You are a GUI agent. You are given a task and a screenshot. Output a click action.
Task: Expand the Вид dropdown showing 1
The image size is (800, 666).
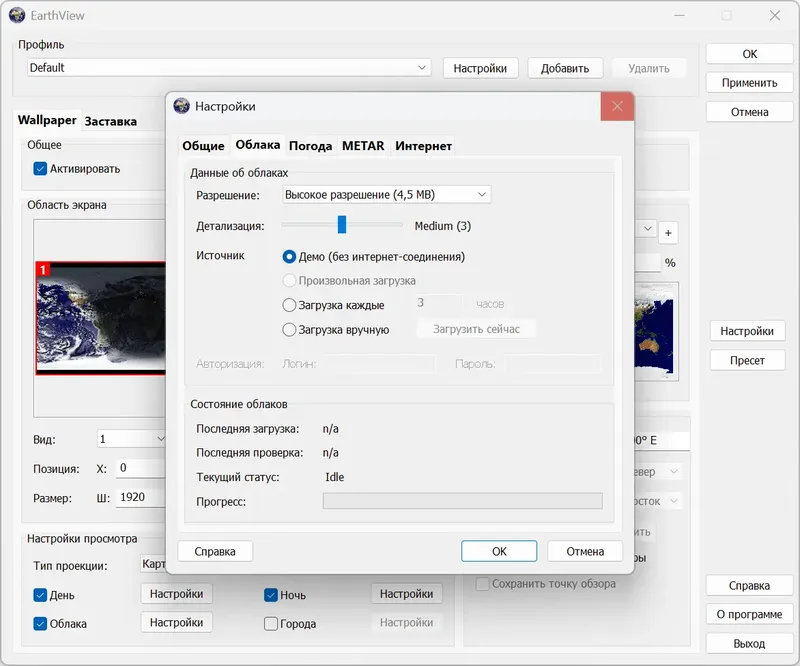tap(131, 439)
